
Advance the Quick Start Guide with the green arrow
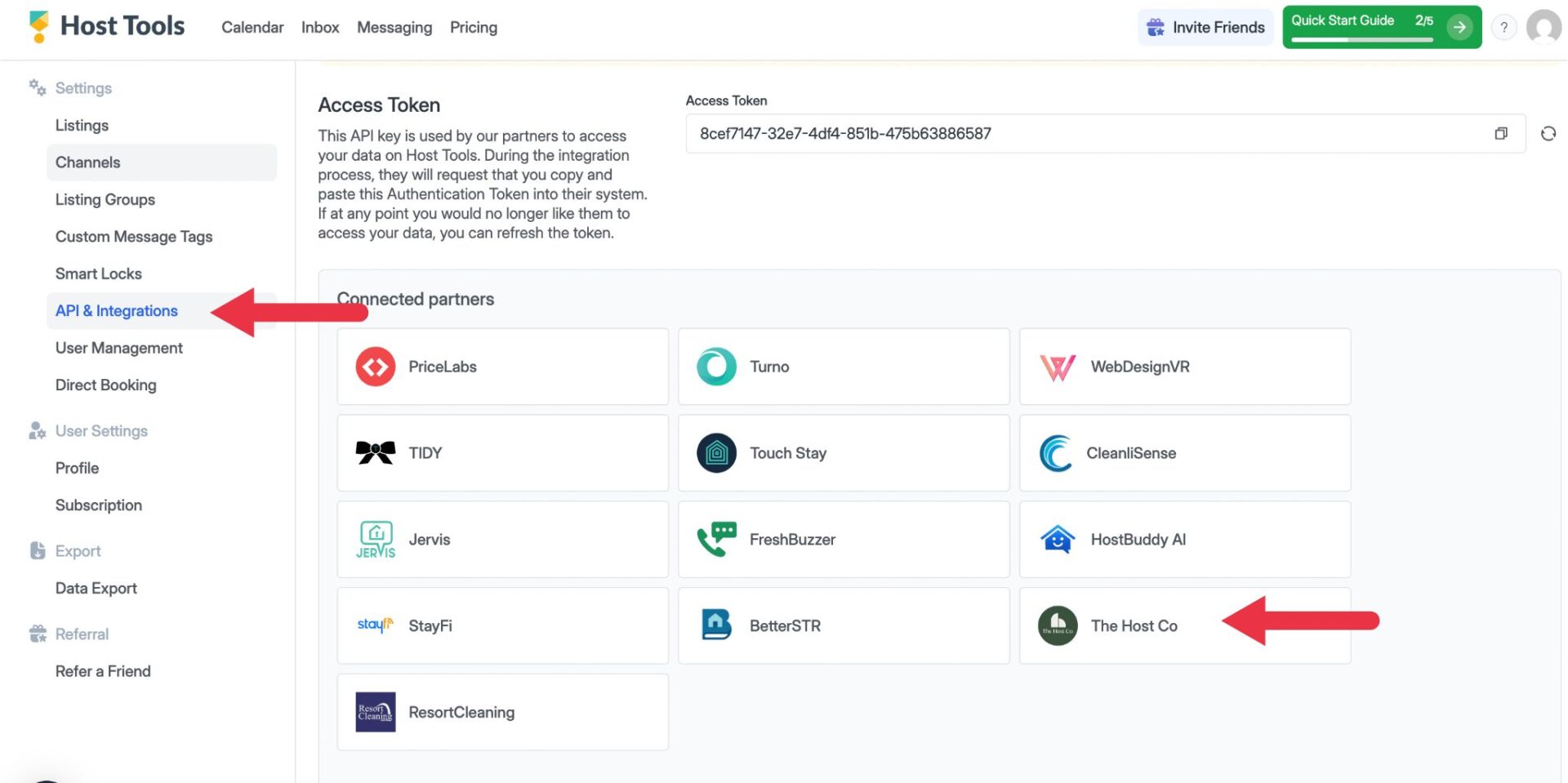click(x=1460, y=27)
